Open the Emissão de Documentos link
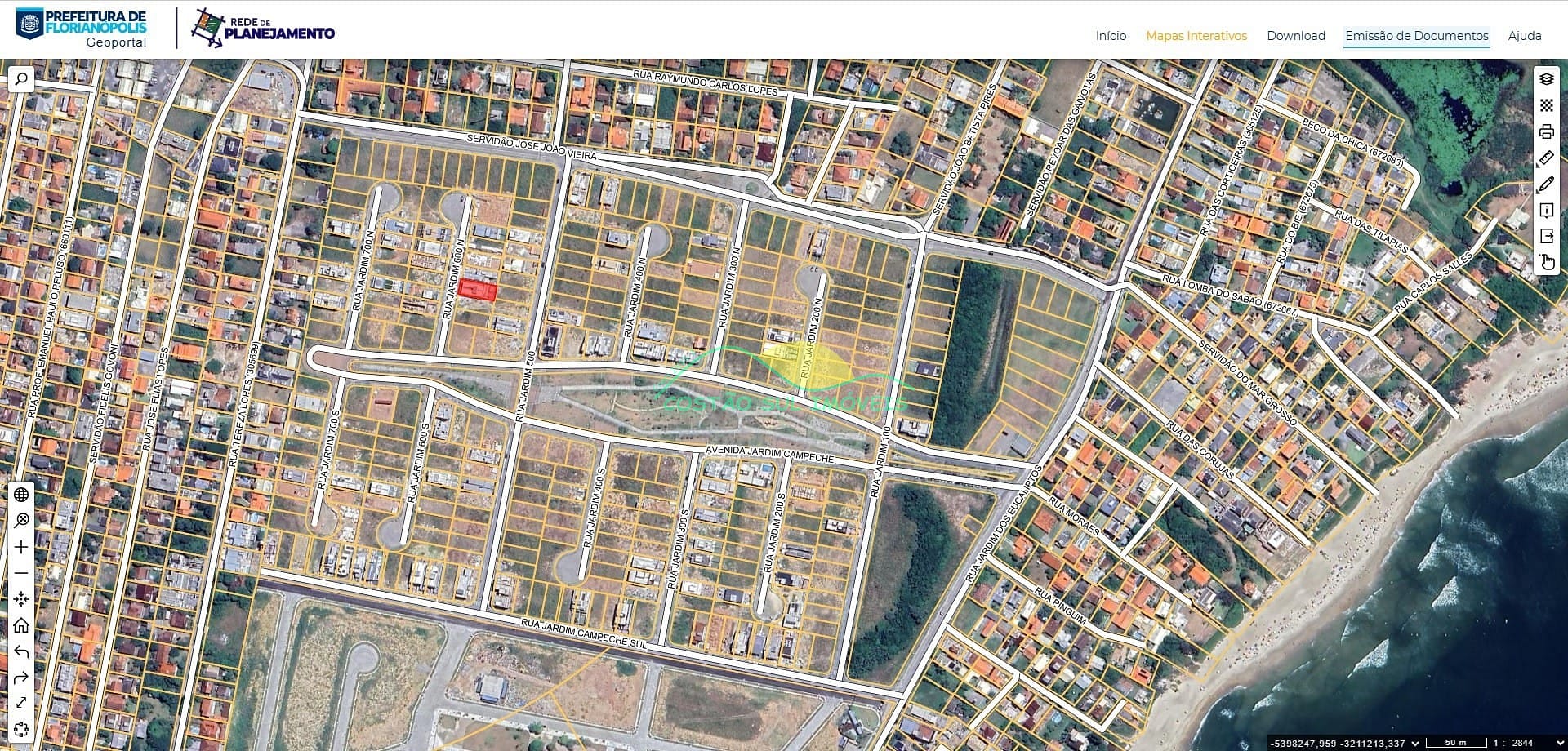Viewport: 1568px width, 751px height. tap(1416, 36)
